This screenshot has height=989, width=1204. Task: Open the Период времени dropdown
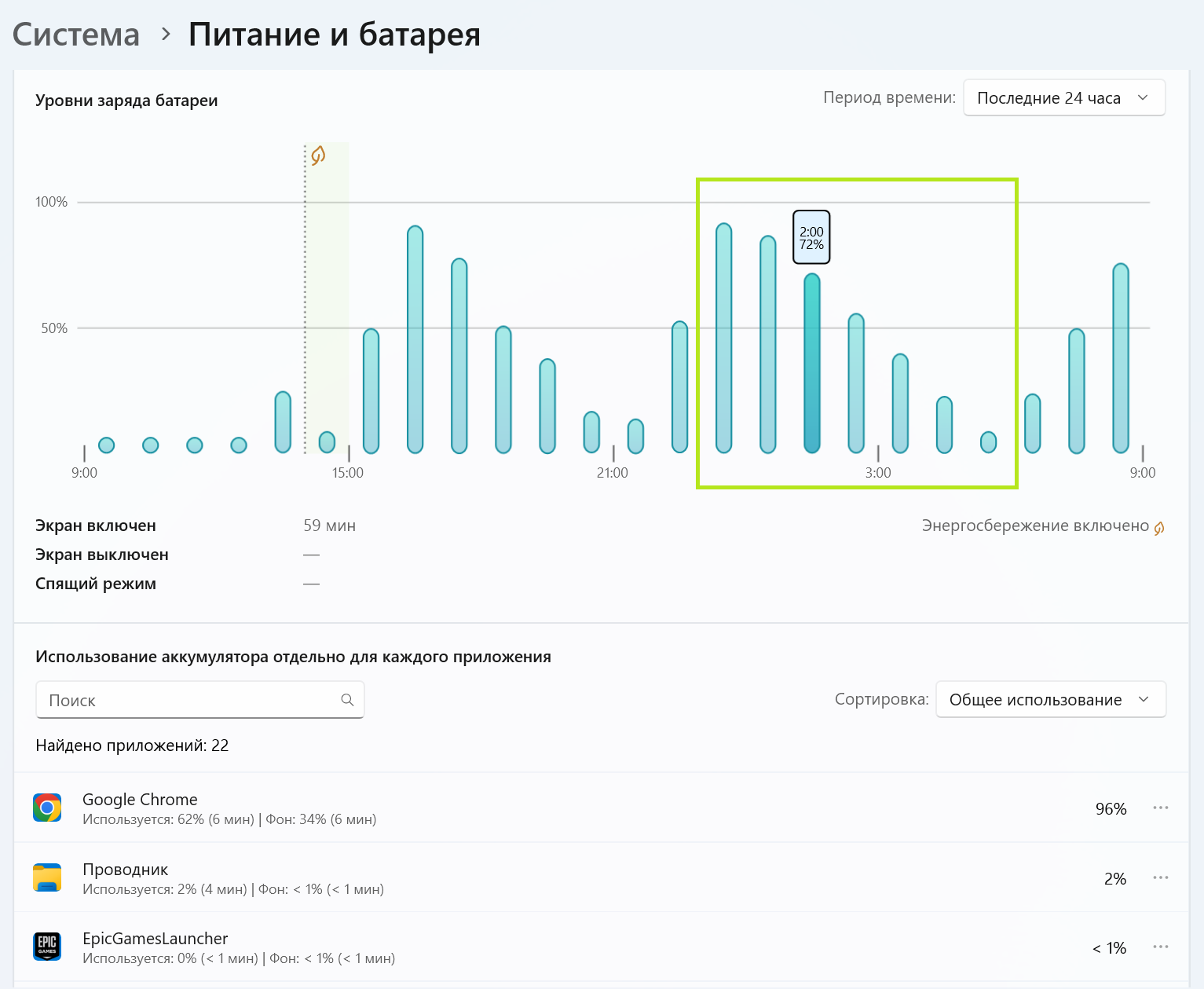(1064, 98)
